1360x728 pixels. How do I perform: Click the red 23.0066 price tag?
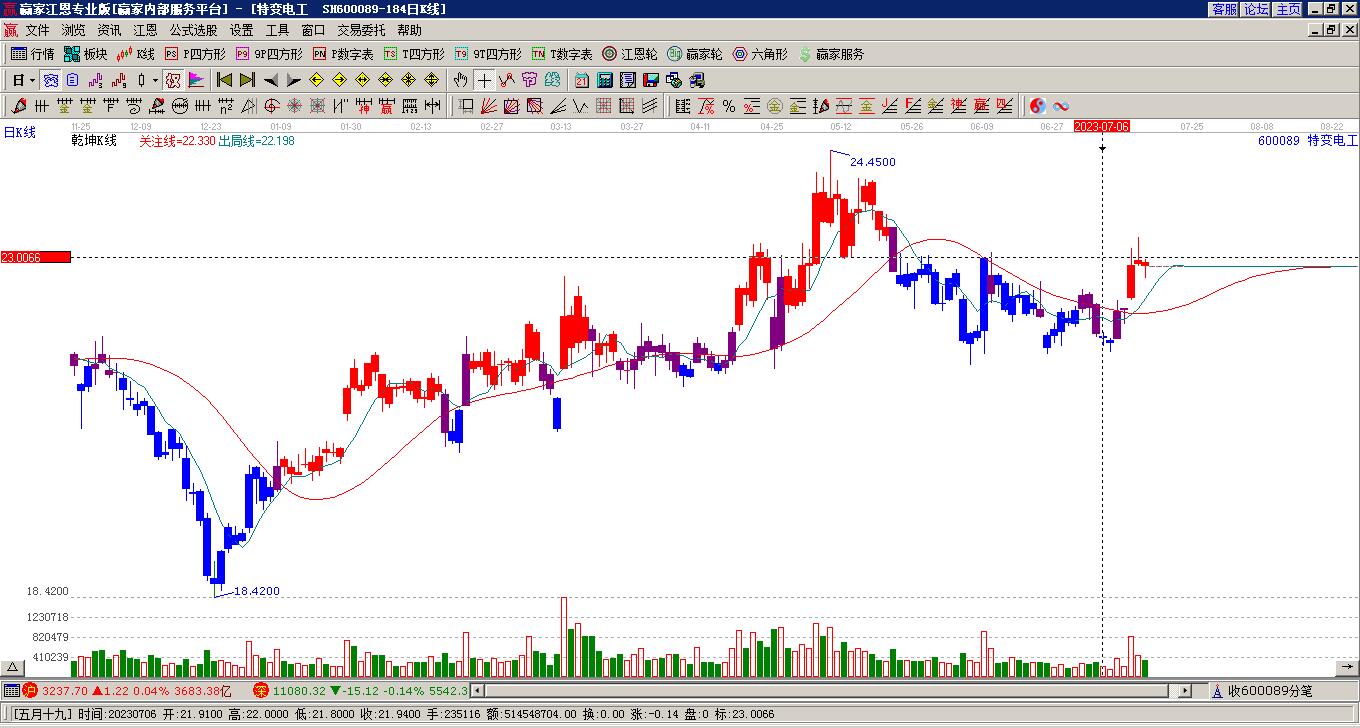(36, 257)
